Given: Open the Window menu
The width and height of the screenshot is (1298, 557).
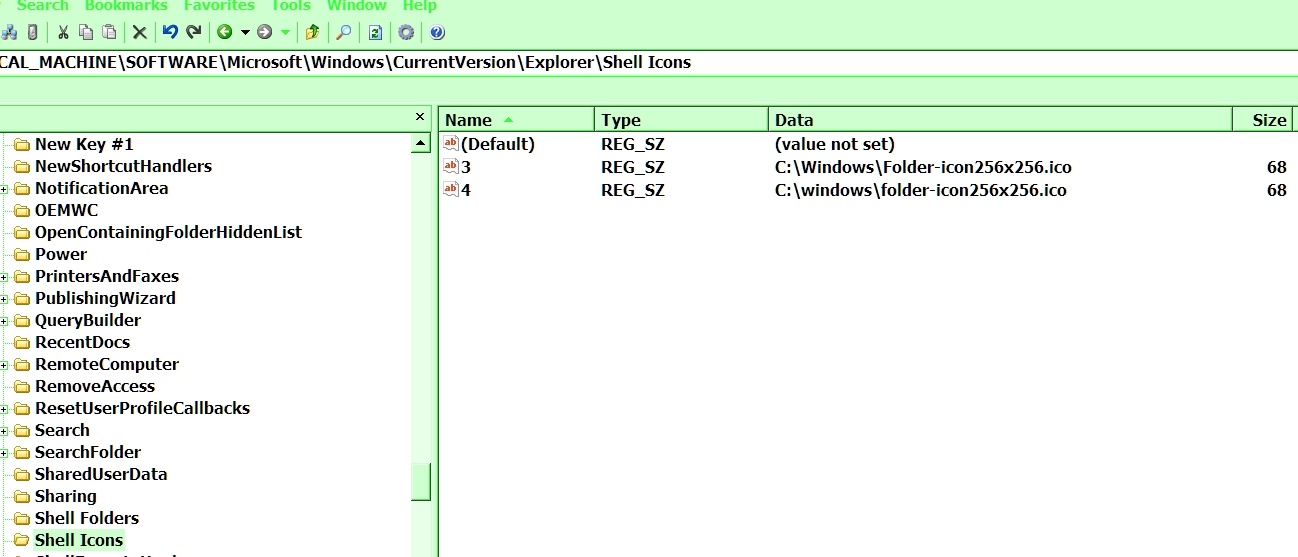Looking at the screenshot, I should coord(357,6).
